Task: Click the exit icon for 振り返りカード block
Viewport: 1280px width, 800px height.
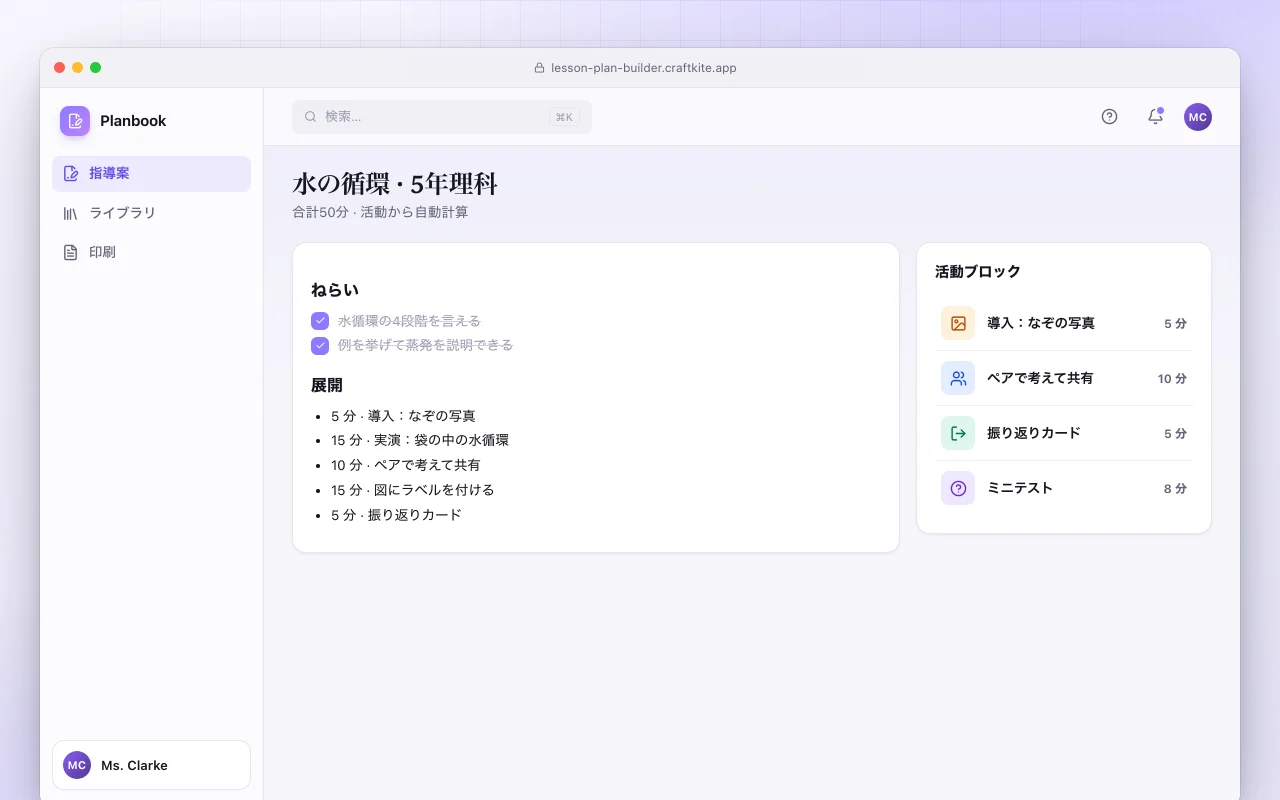Action: pyautogui.click(x=958, y=433)
